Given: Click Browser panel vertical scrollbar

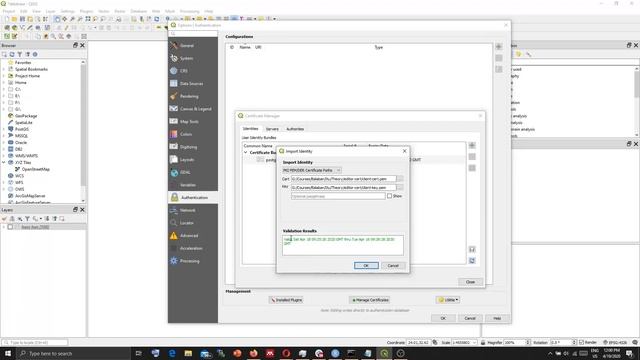Looking at the screenshot, I should [x=83, y=131].
